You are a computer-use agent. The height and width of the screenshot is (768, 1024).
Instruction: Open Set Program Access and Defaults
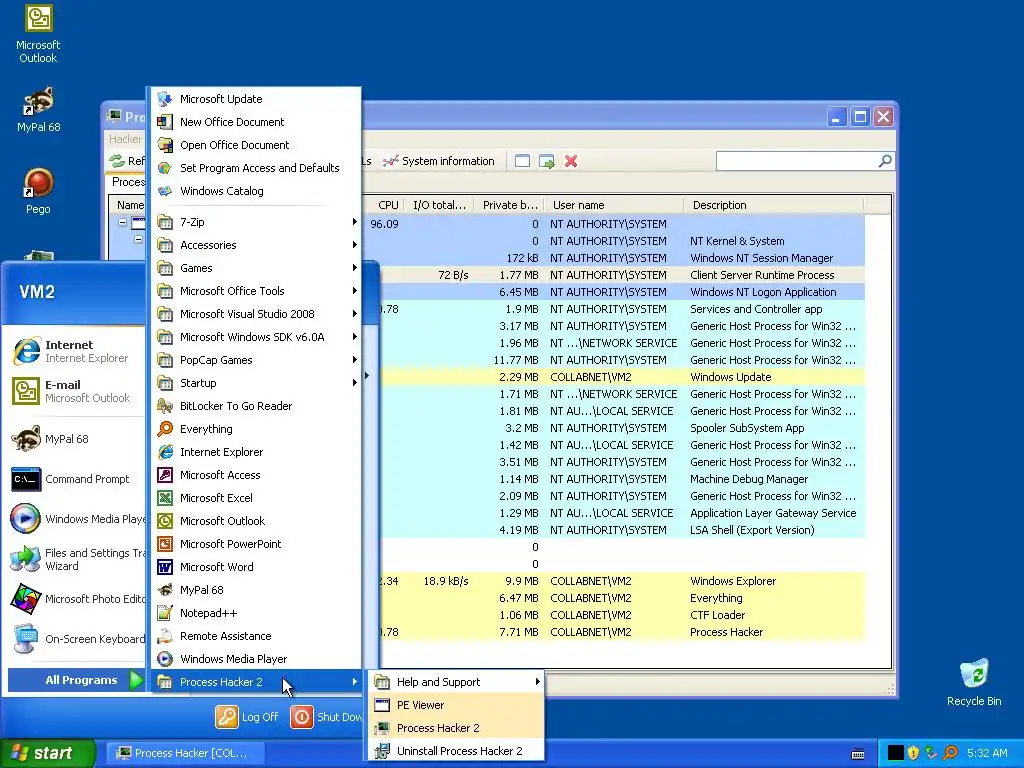257,168
